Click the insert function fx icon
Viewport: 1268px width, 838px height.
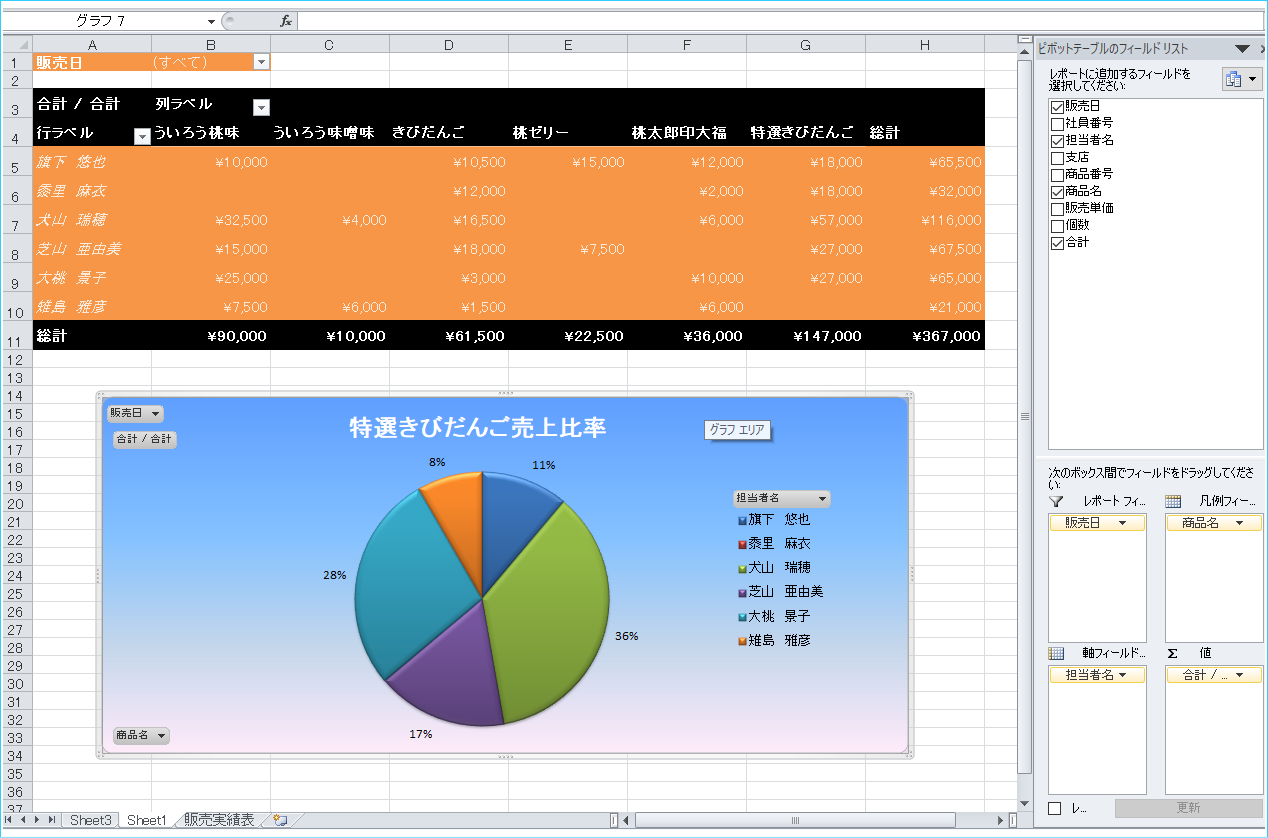pos(285,21)
